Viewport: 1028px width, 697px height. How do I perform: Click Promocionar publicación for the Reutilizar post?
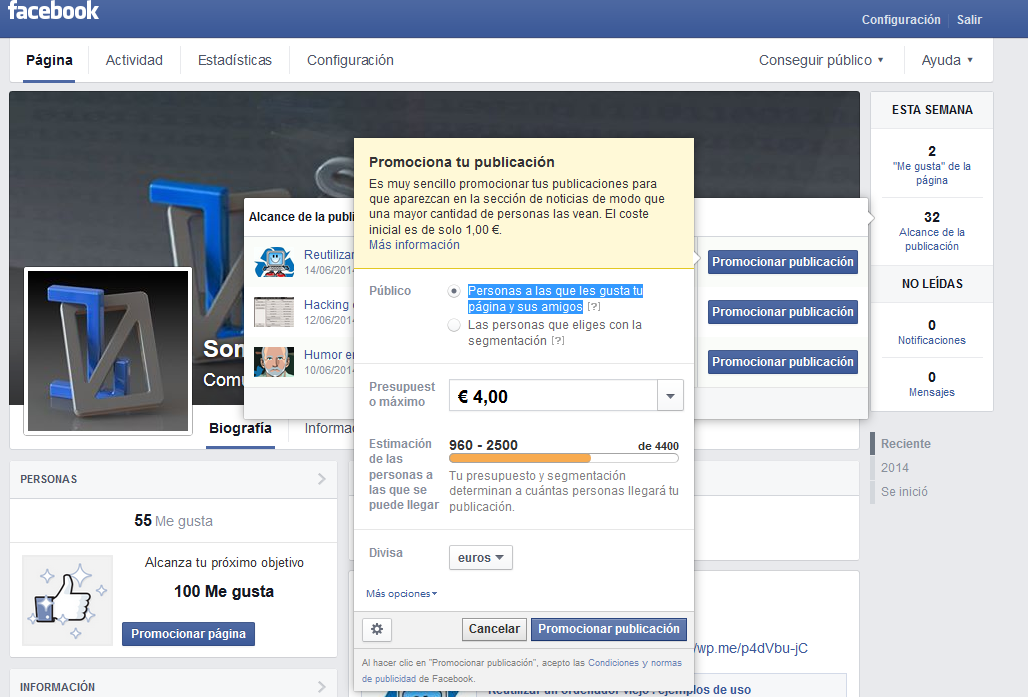pyautogui.click(x=783, y=262)
